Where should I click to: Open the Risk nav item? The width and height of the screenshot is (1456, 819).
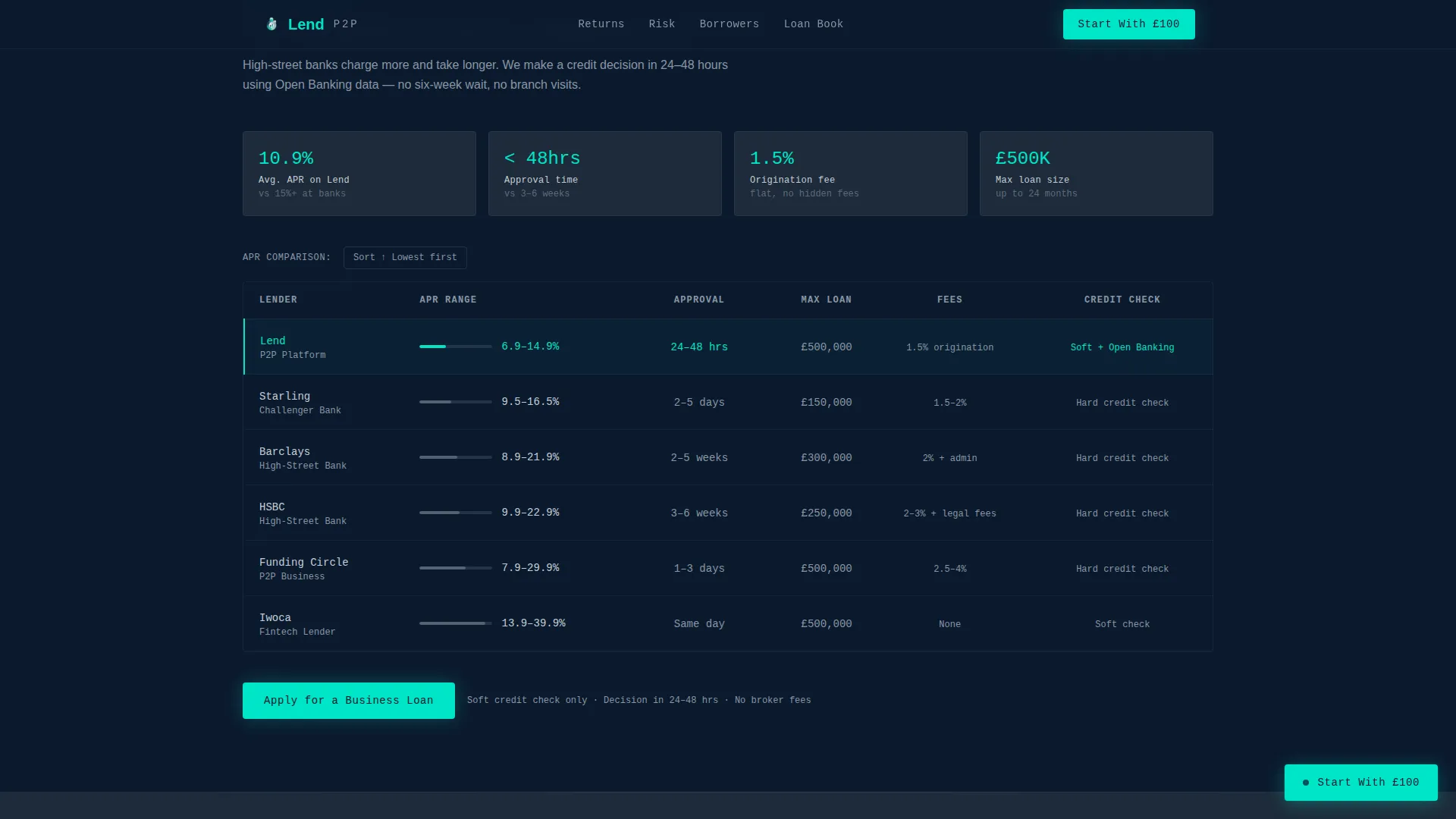(x=662, y=24)
